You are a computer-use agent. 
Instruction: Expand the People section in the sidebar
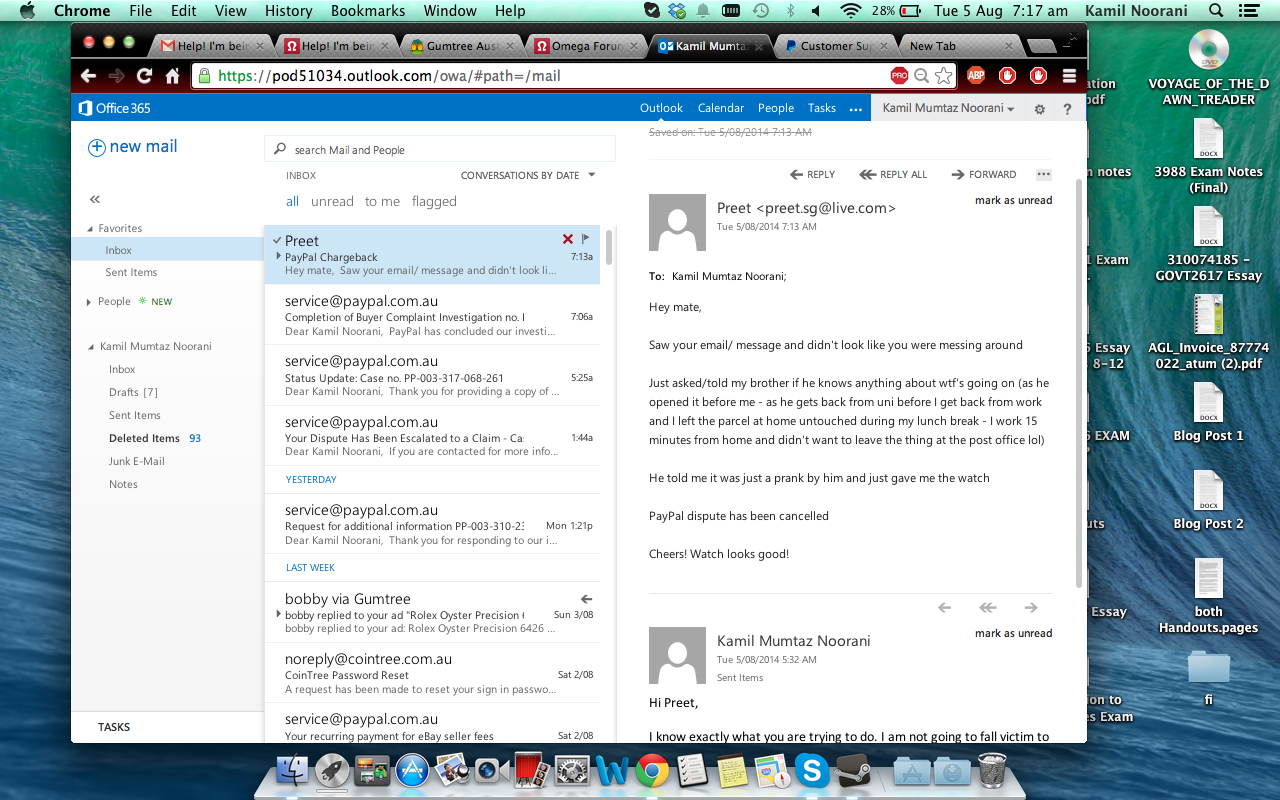(89, 302)
